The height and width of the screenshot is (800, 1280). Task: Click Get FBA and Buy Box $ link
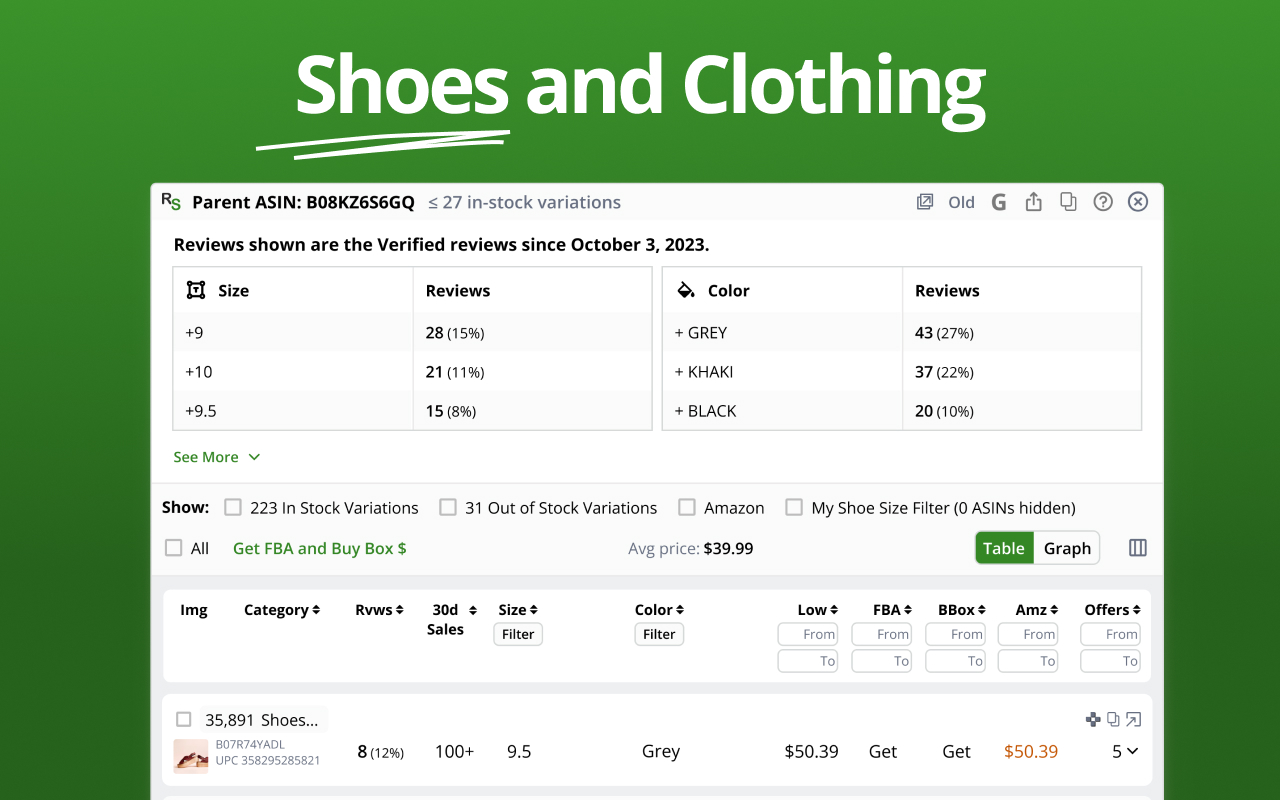(x=319, y=548)
